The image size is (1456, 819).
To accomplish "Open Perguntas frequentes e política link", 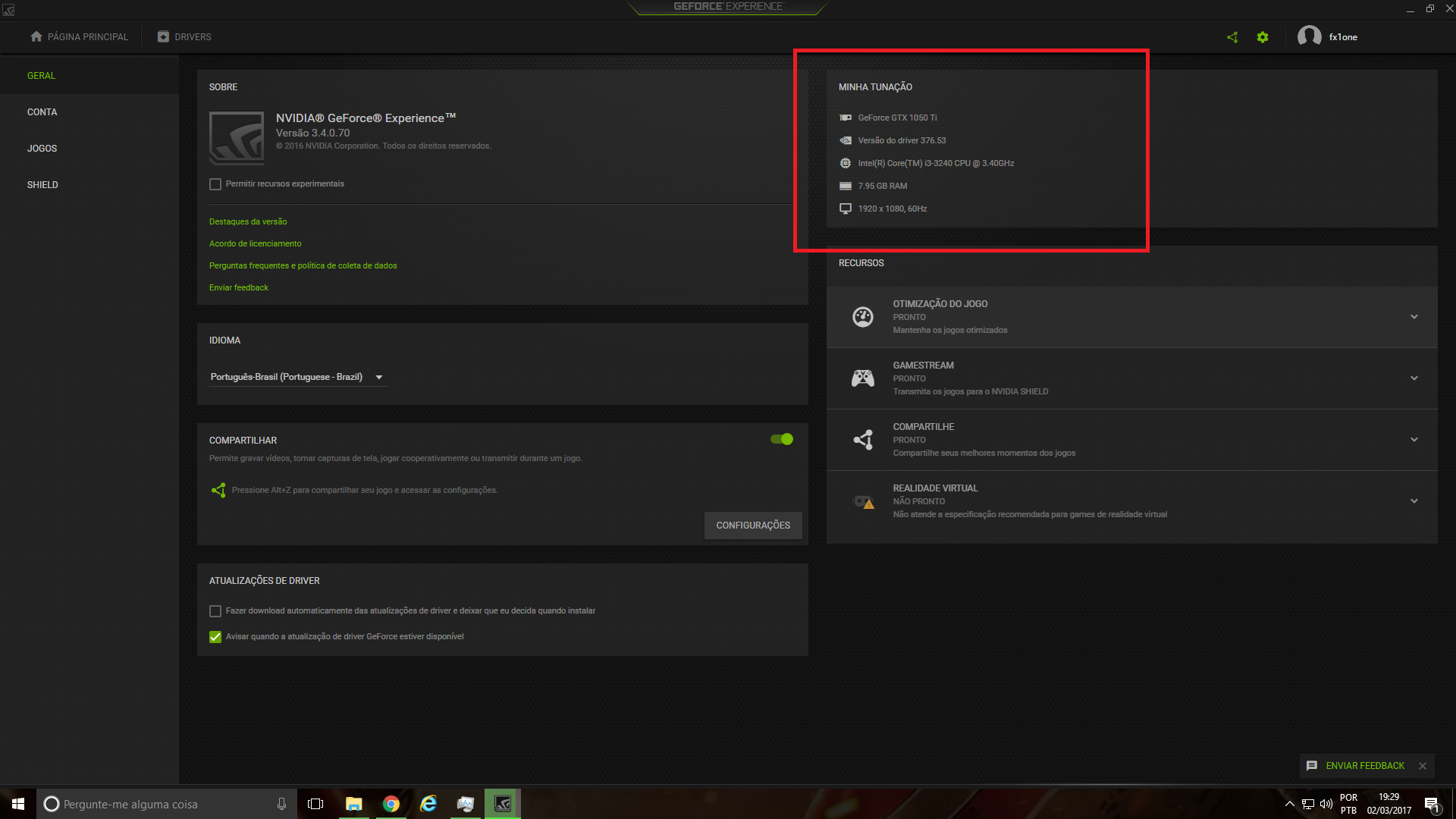I will (x=303, y=265).
